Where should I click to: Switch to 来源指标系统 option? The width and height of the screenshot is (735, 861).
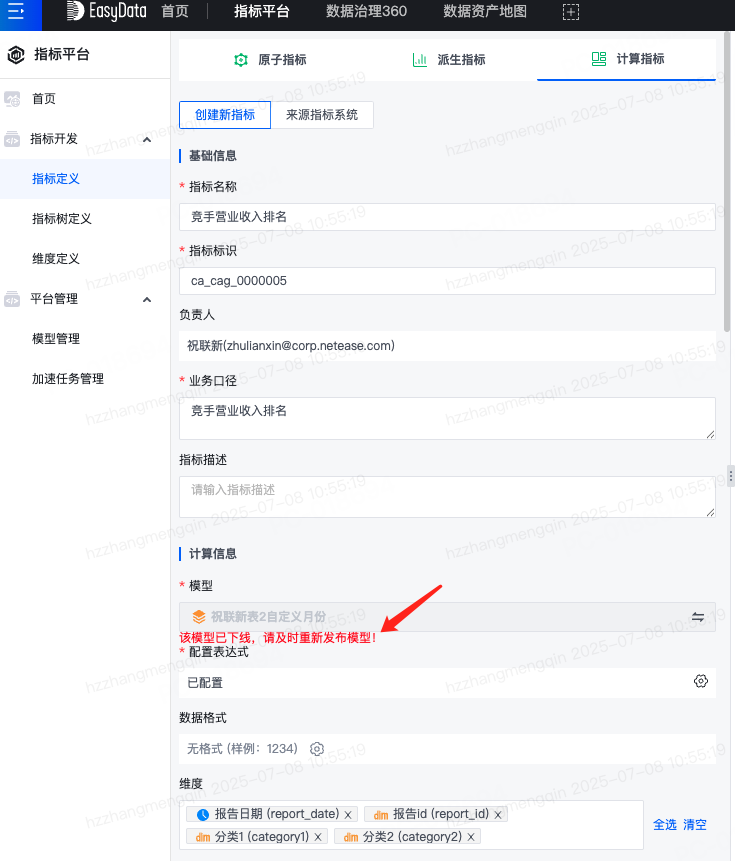(322, 115)
